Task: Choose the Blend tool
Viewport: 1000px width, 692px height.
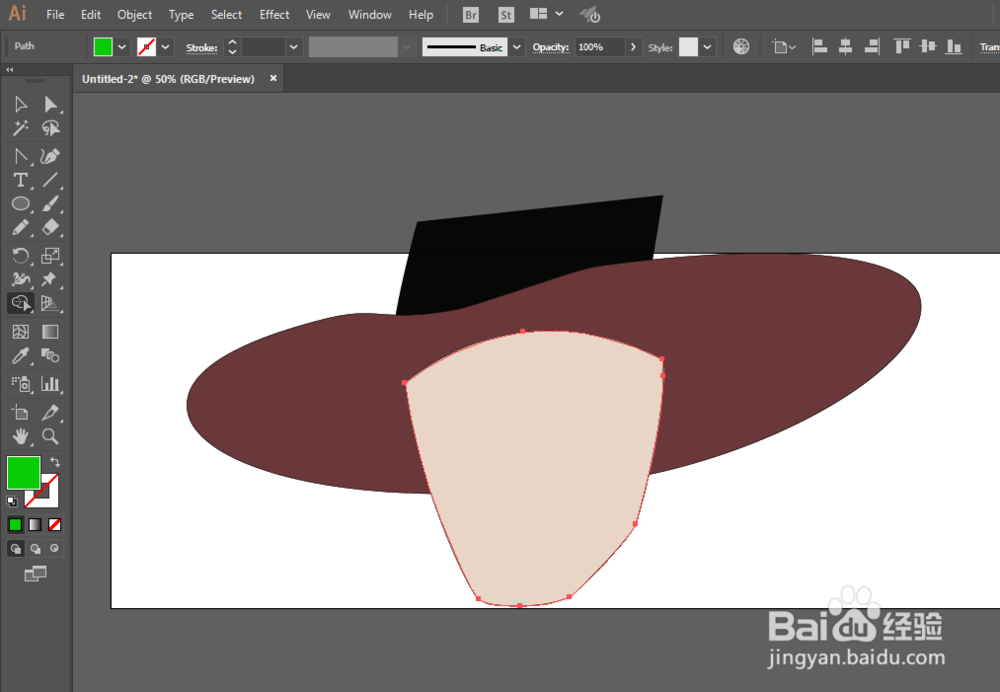Action: coord(50,355)
